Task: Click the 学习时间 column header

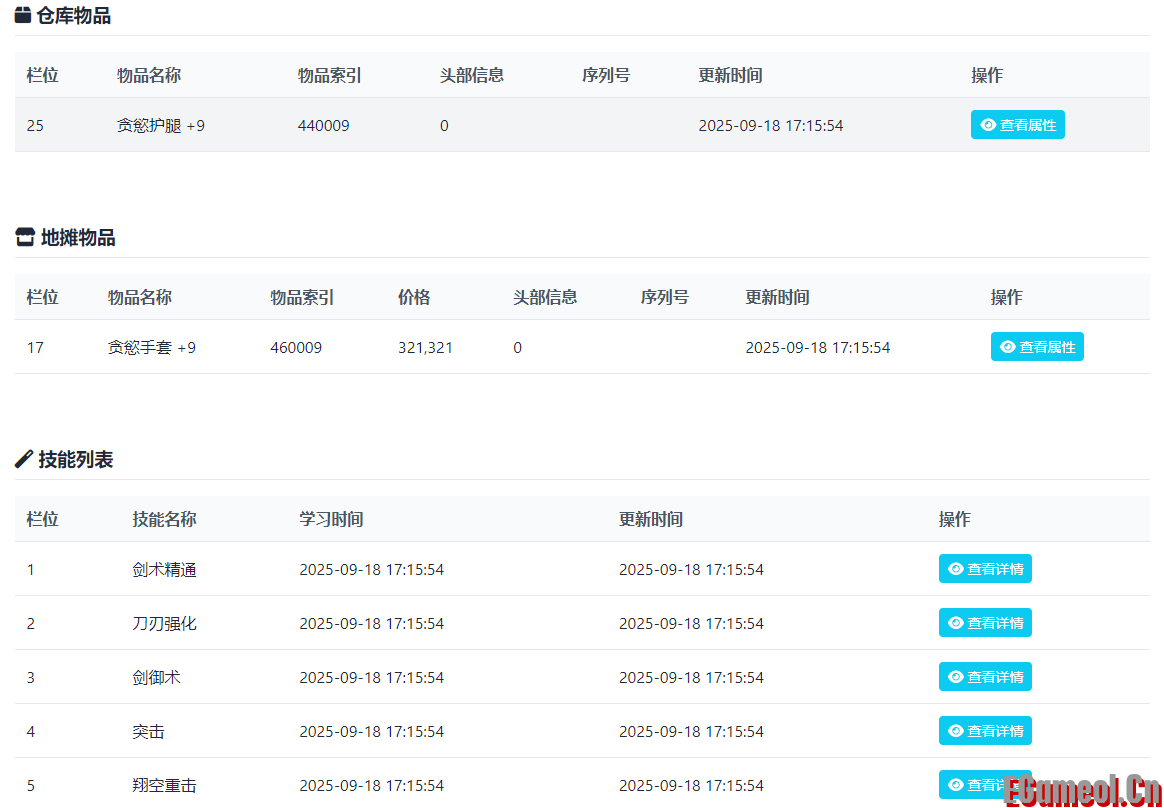Action: click(x=331, y=520)
